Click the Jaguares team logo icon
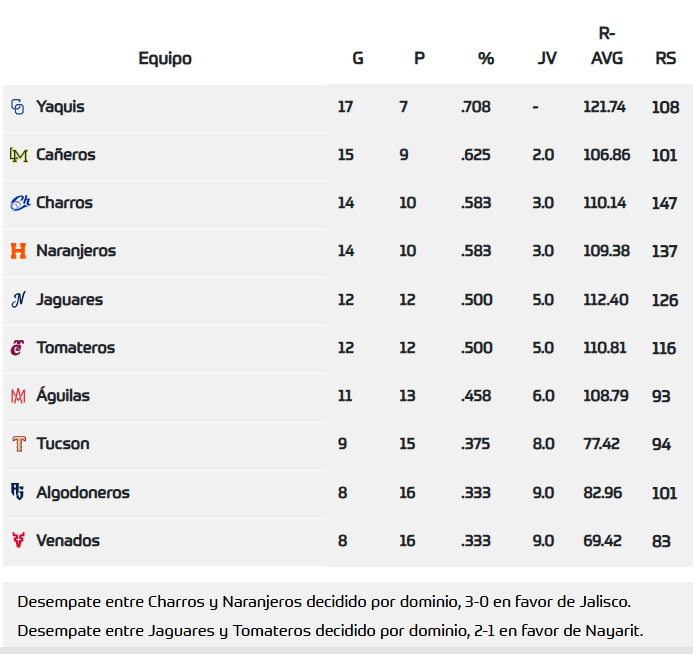This screenshot has height=654, width=693. 18,300
